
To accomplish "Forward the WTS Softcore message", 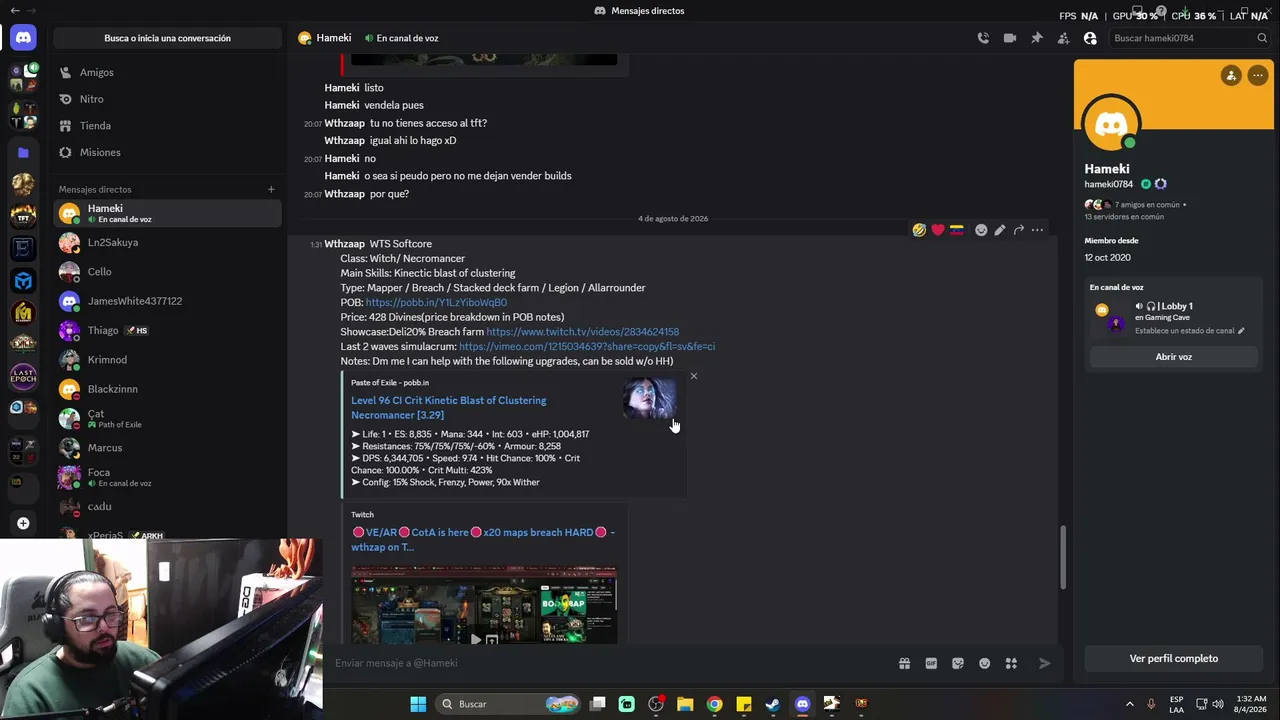I will point(1019,230).
